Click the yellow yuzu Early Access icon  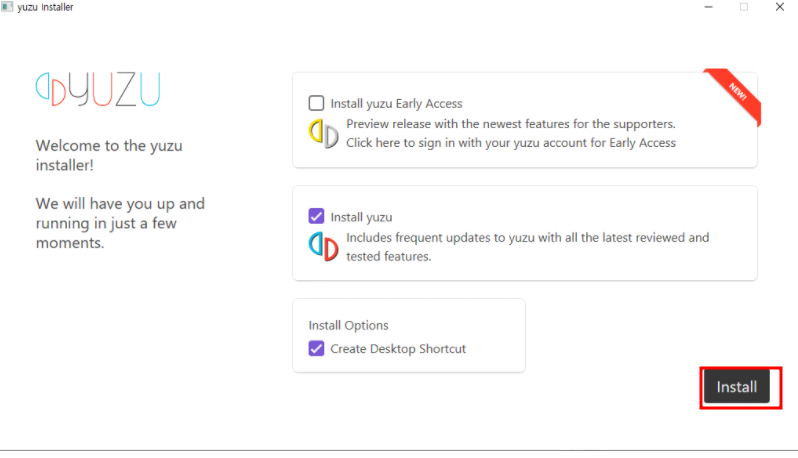click(323, 133)
